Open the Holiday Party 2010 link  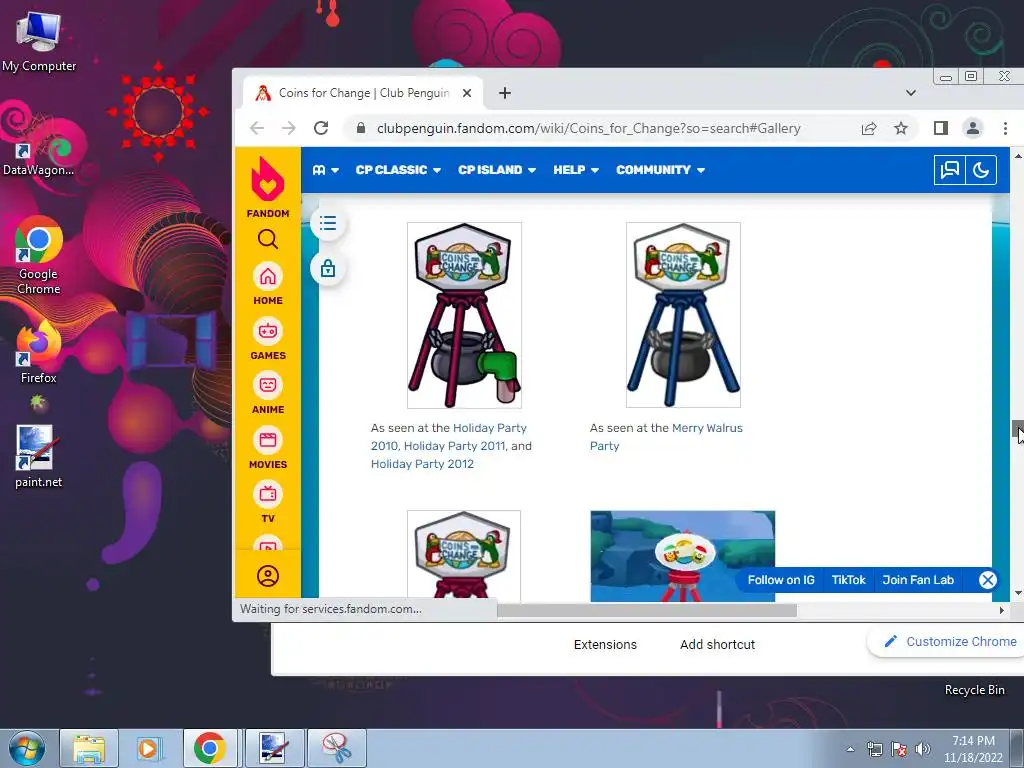(449, 437)
